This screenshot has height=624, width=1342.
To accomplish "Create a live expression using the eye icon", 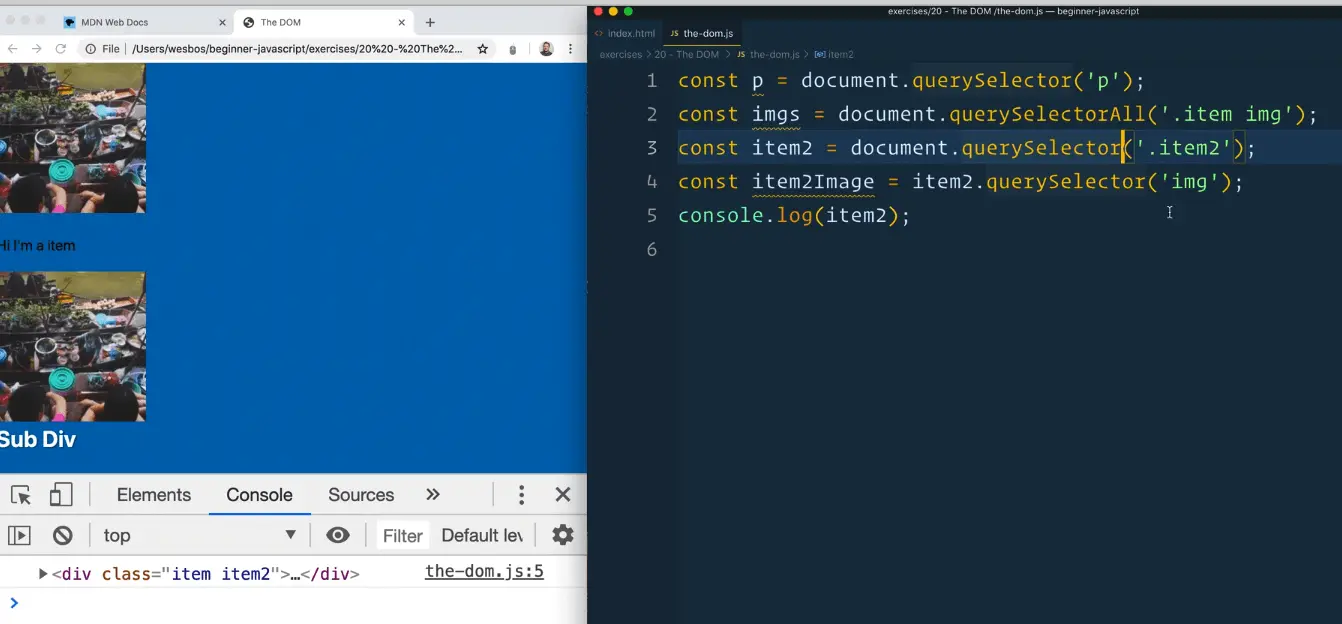I will 338,535.
